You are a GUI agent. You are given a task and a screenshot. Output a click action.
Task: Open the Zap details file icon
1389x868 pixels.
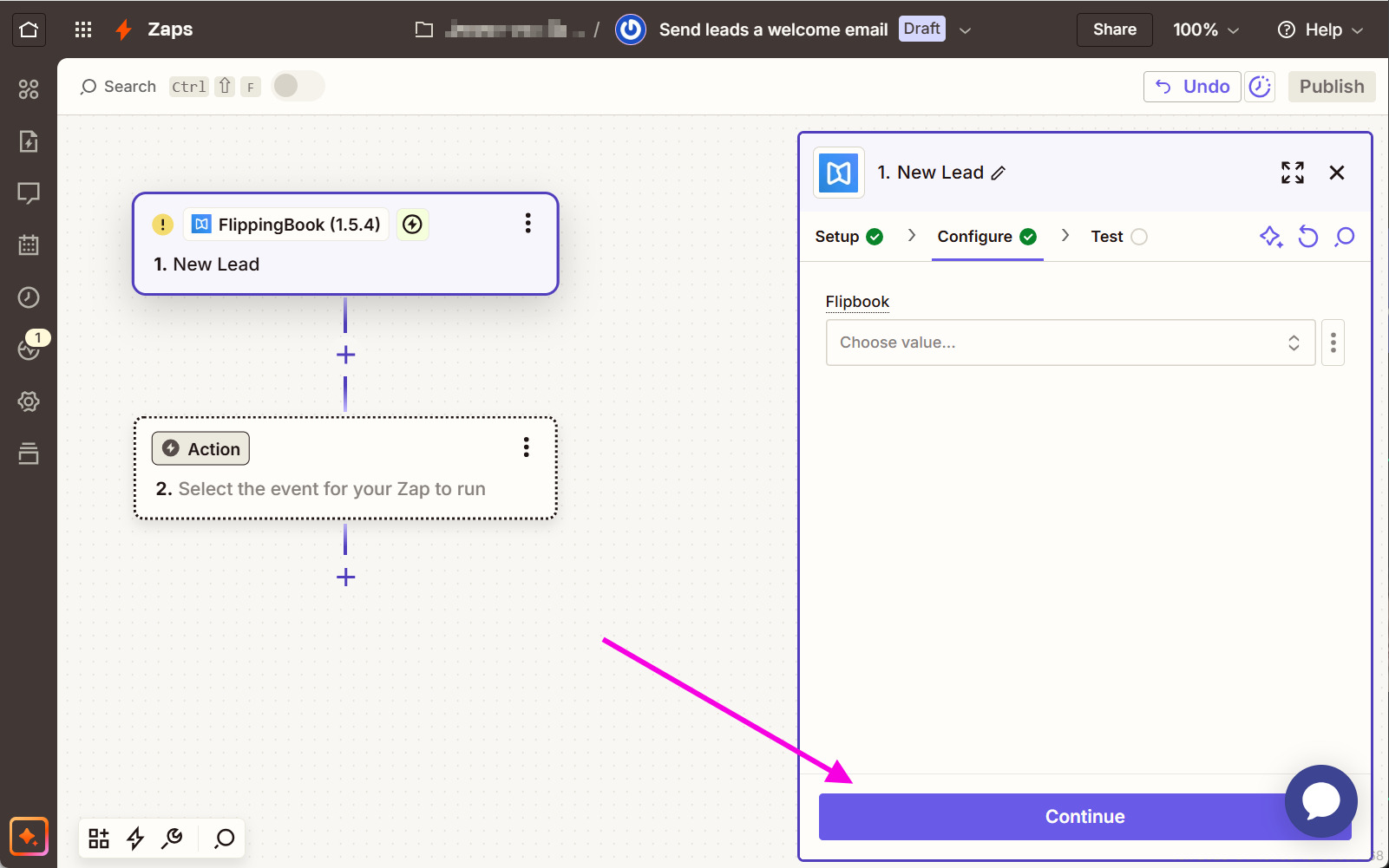[29, 141]
